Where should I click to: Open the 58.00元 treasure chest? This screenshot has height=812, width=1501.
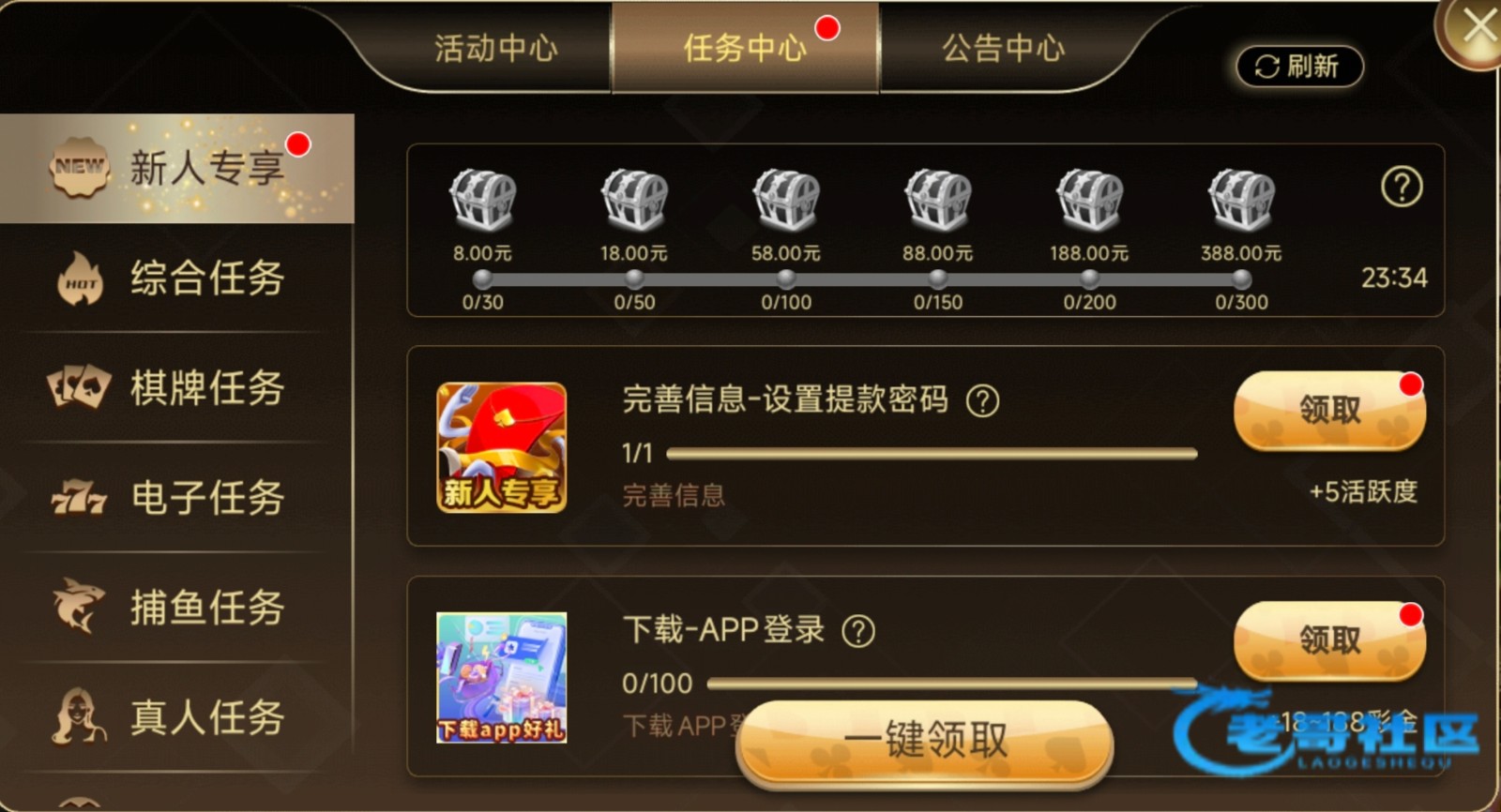[786, 200]
